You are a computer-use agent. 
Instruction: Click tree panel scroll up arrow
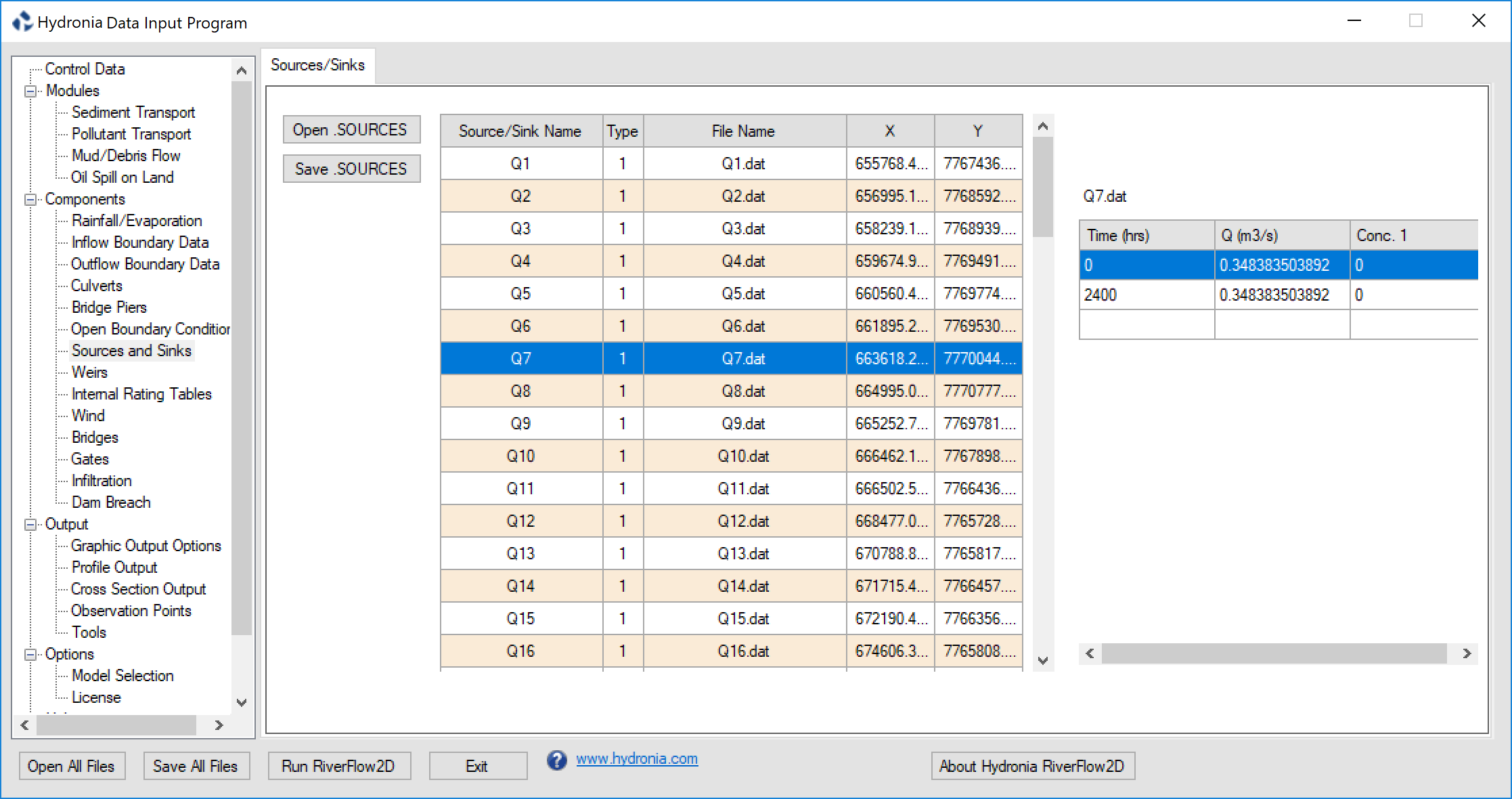coord(242,70)
